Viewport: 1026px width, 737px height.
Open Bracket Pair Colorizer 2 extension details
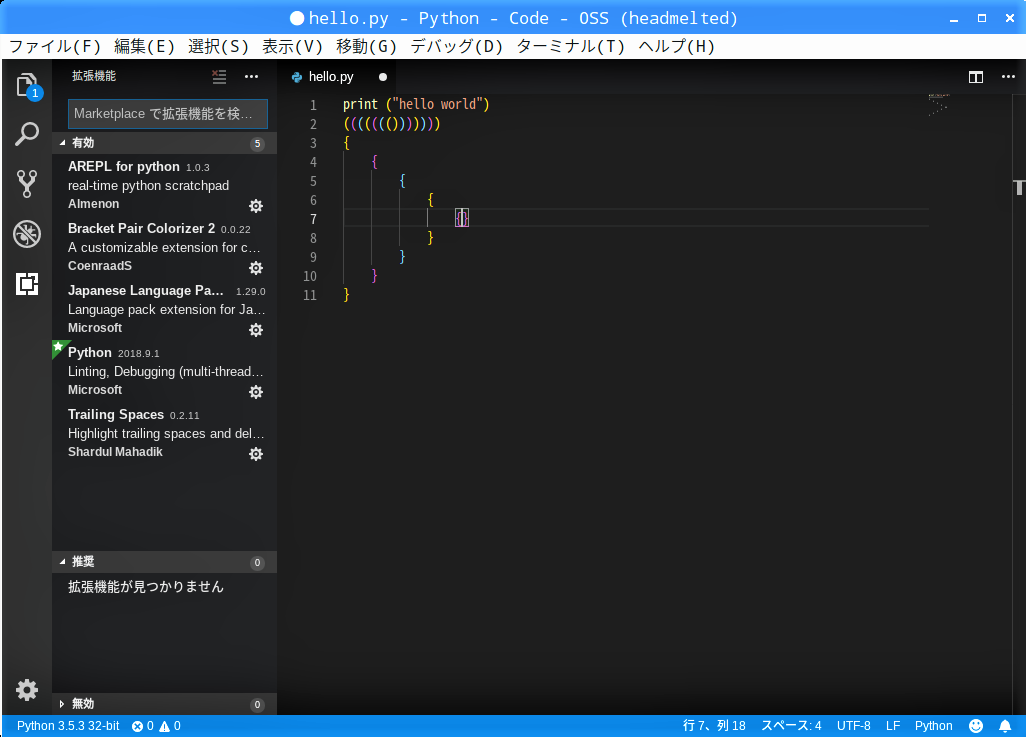point(164,247)
